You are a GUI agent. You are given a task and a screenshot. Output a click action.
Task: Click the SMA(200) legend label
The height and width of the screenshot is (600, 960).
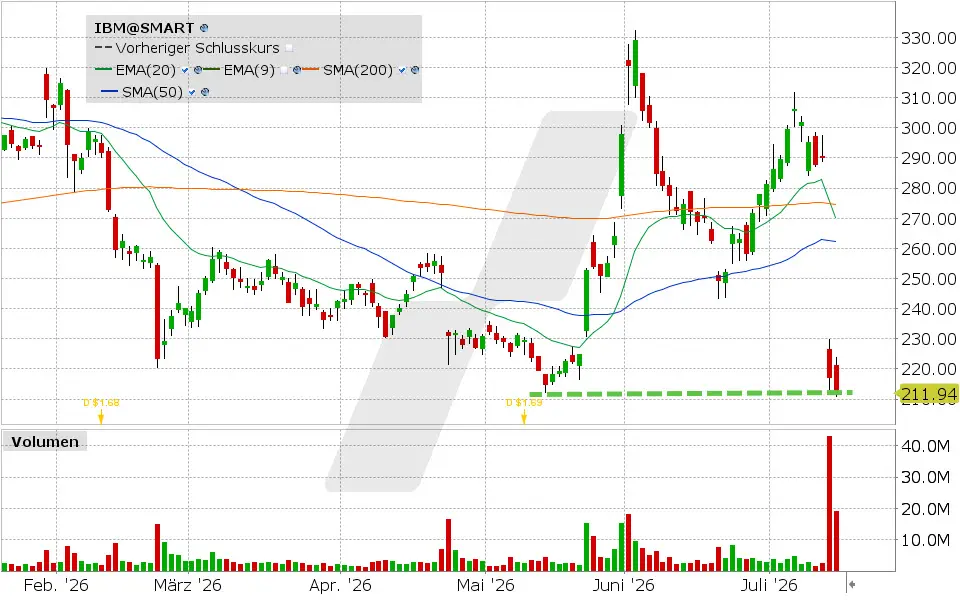click(x=358, y=70)
